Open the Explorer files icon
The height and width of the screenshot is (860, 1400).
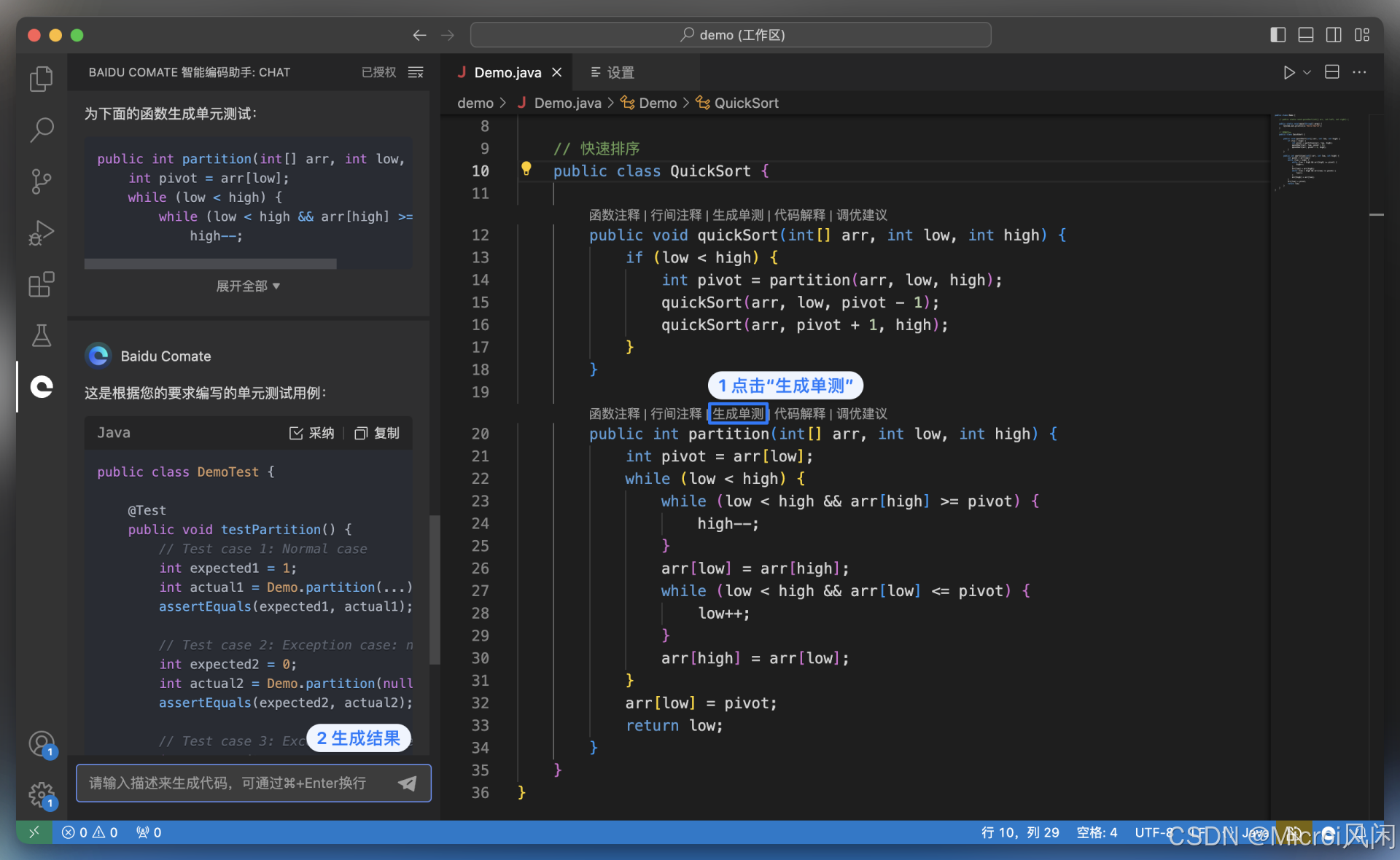41,79
